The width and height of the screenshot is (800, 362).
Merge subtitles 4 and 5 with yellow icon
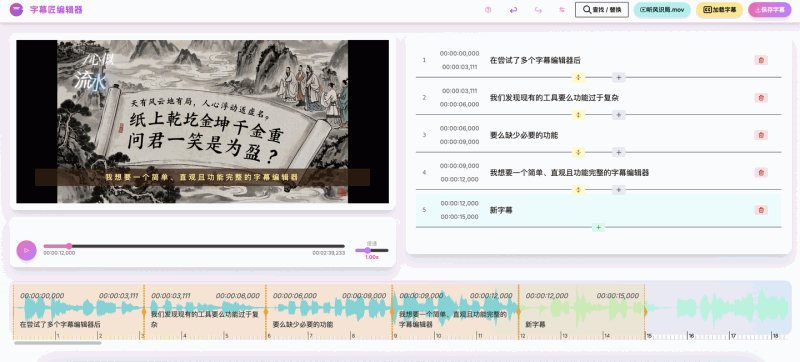[578, 190]
